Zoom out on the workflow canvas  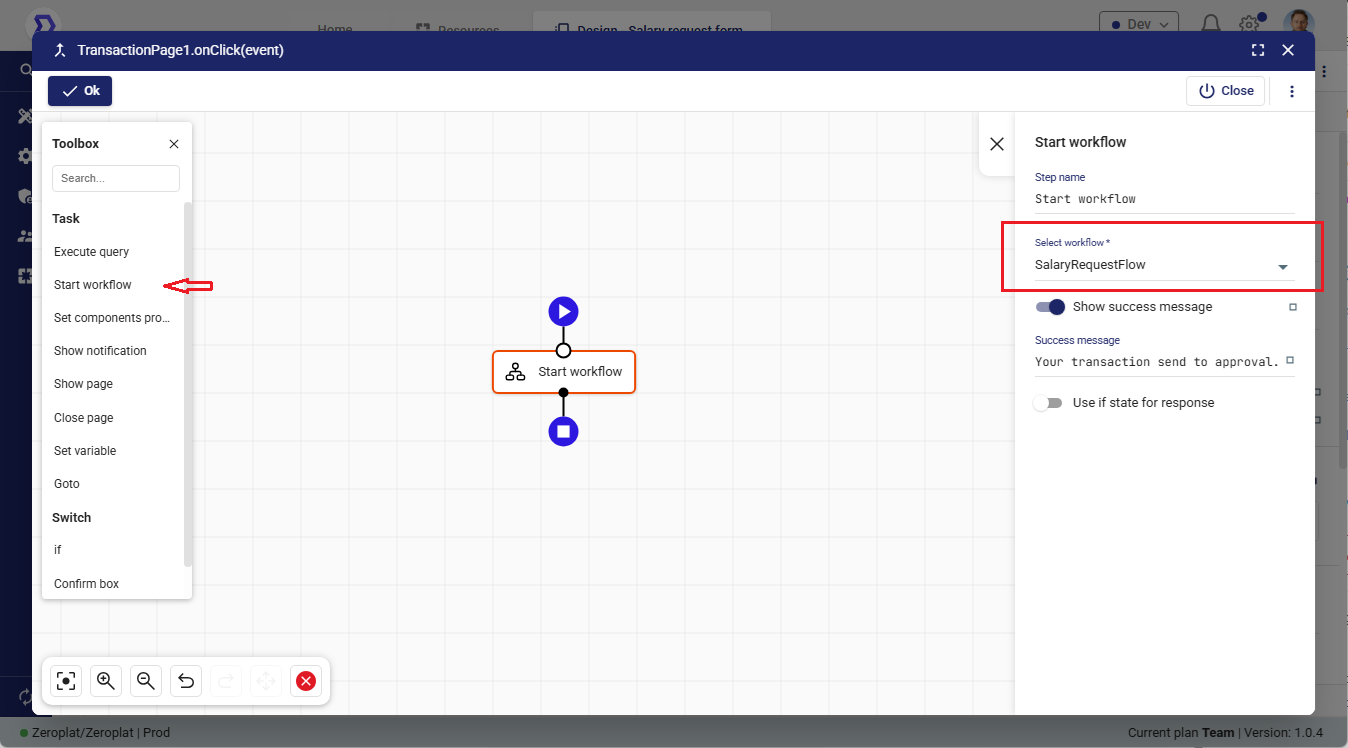[145, 681]
